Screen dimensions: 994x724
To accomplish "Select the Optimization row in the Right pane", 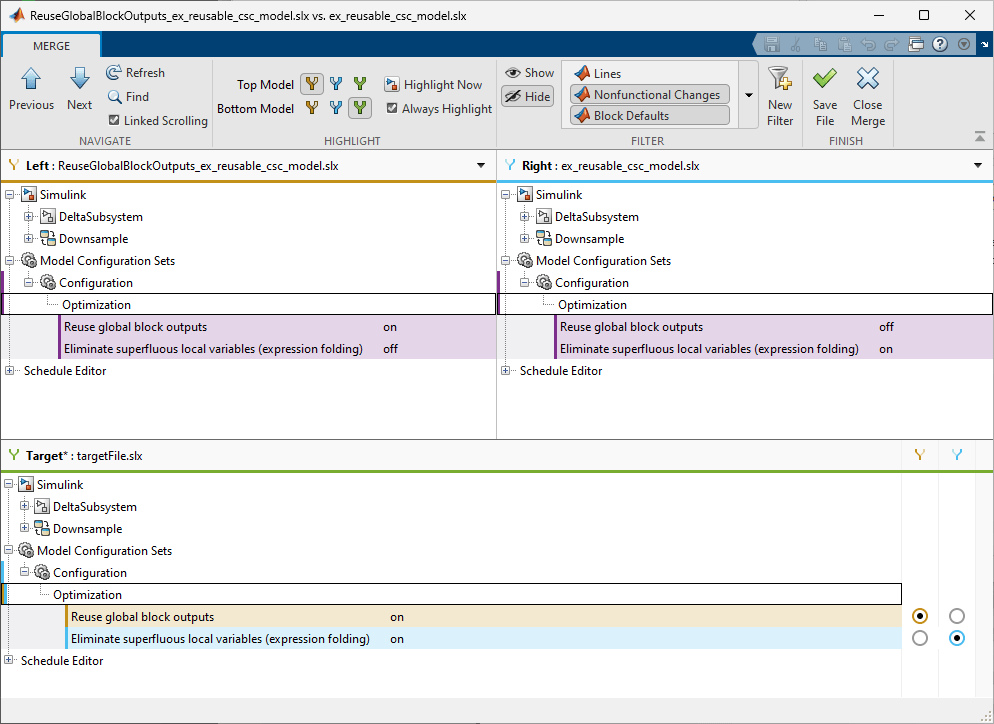I will tap(592, 305).
